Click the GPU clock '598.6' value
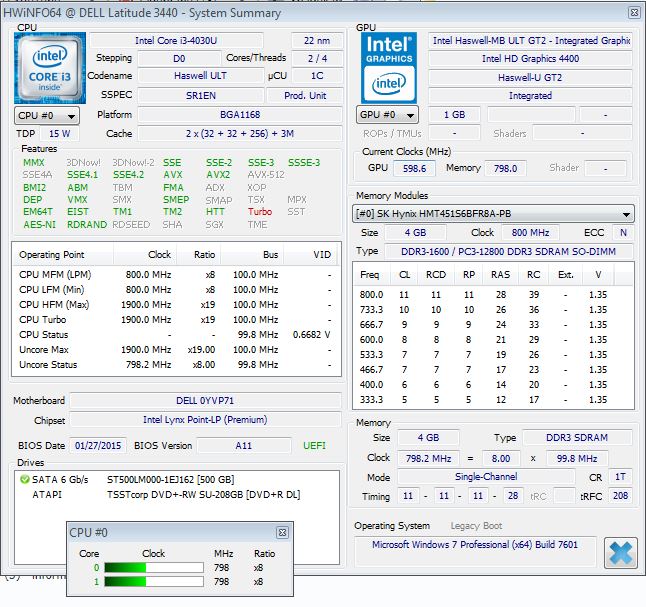The height and width of the screenshot is (607, 646). click(414, 168)
